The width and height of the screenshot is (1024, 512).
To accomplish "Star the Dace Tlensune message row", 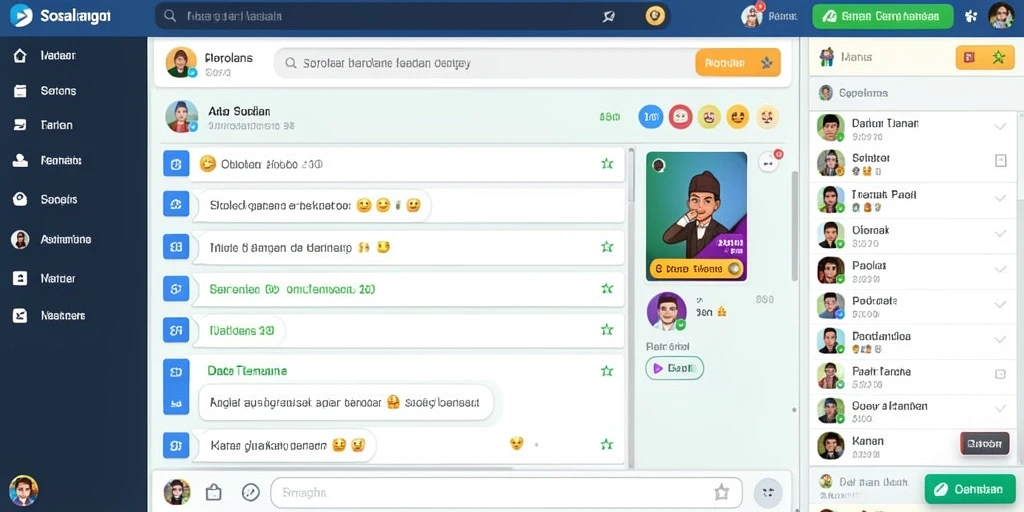I will [x=607, y=371].
